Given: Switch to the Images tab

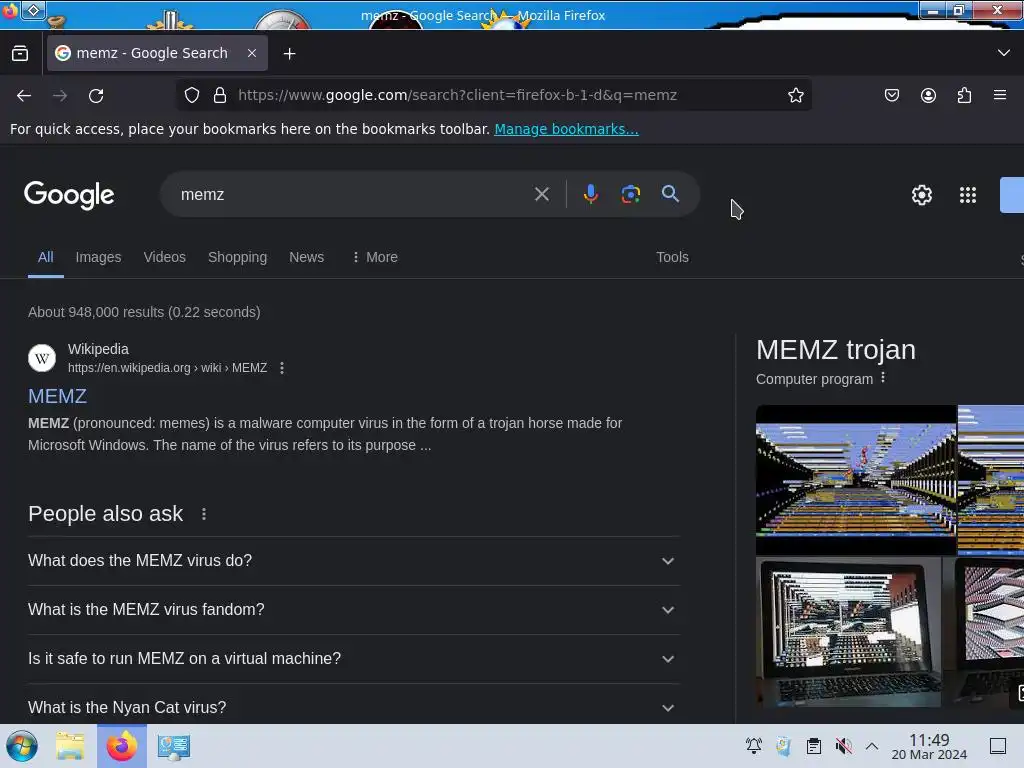Looking at the screenshot, I should pyautogui.click(x=99, y=257).
